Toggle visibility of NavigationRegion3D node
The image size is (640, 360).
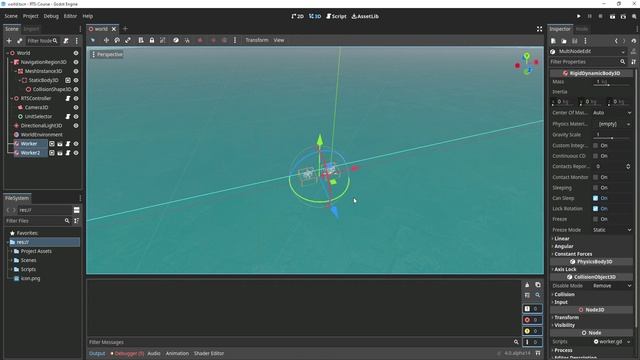coord(76,62)
